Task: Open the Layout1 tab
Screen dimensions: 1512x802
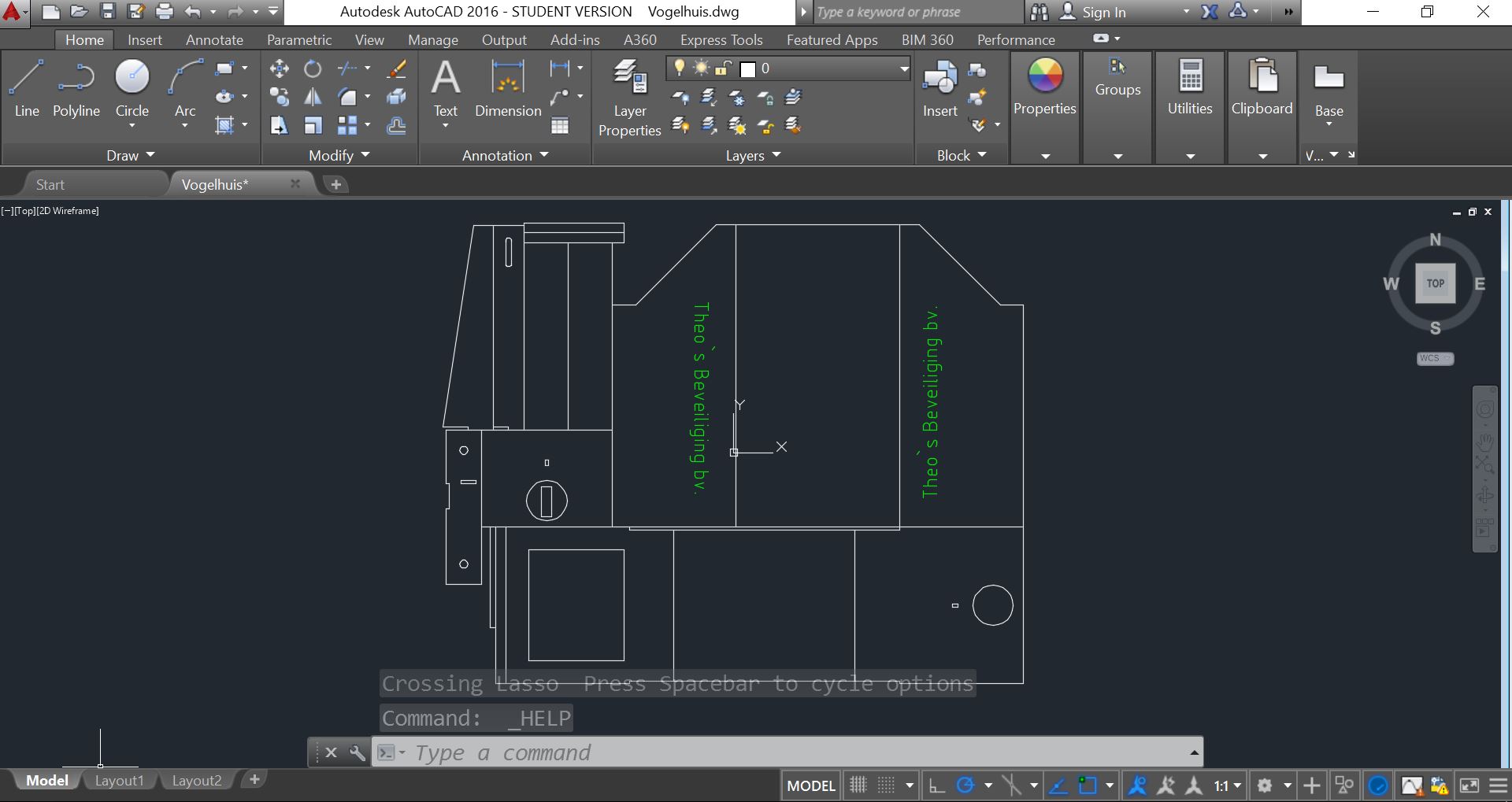Action: [119, 780]
